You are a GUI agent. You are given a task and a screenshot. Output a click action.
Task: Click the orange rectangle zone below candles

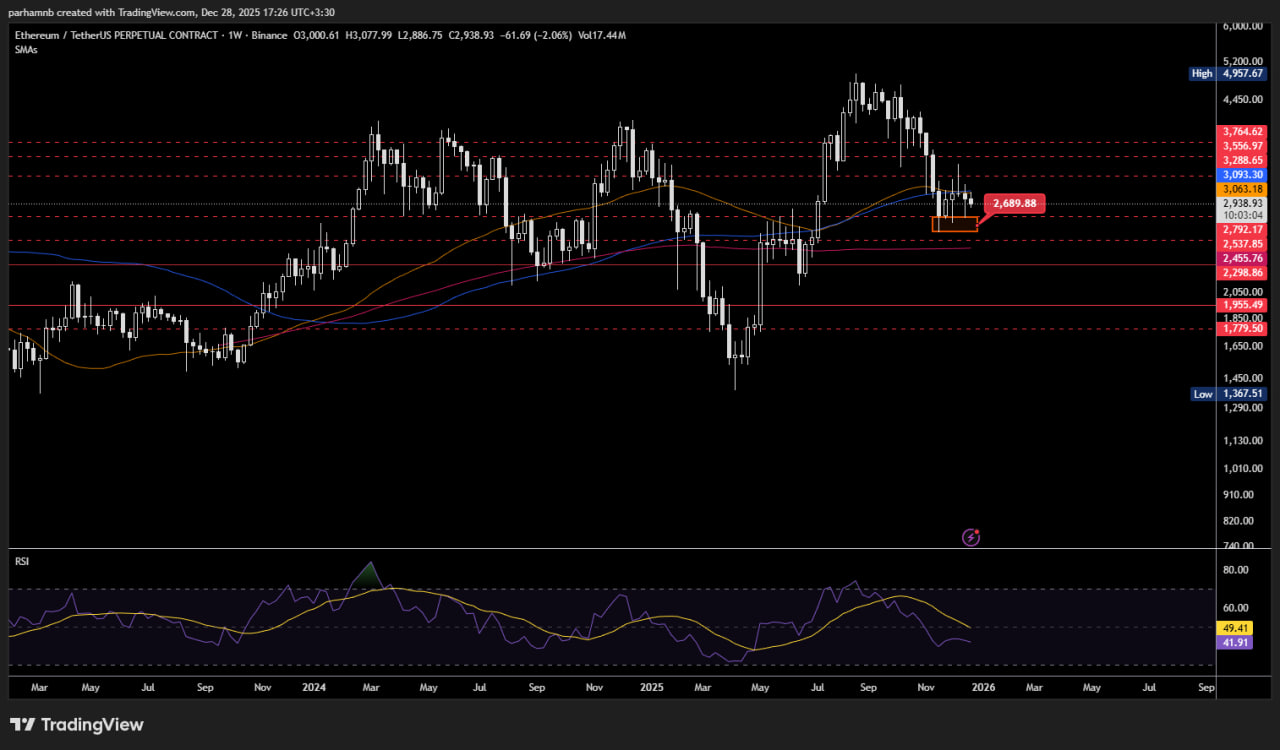tap(954, 225)
